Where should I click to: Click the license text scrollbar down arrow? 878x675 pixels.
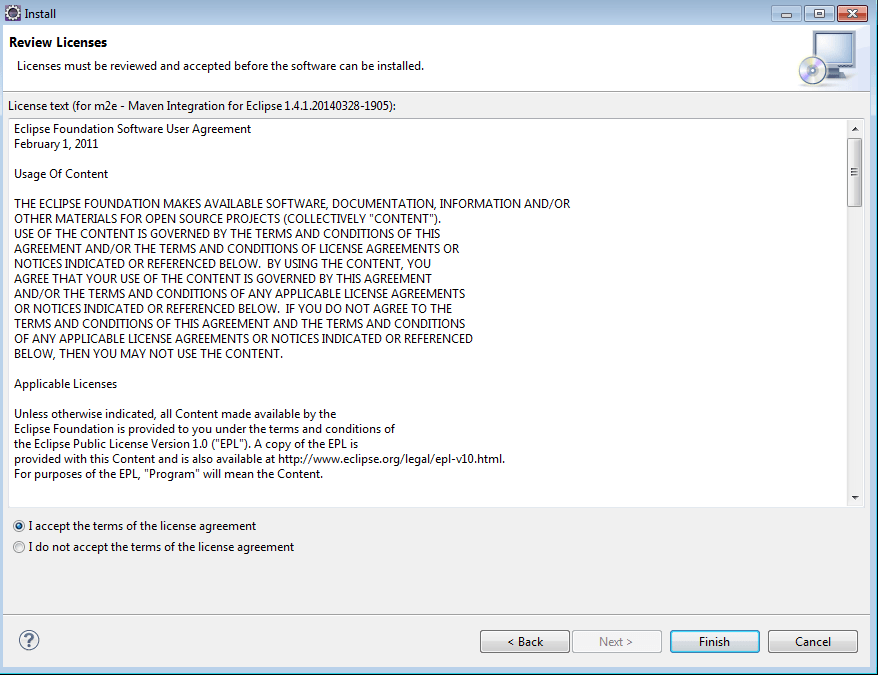(x=854, y=497)
